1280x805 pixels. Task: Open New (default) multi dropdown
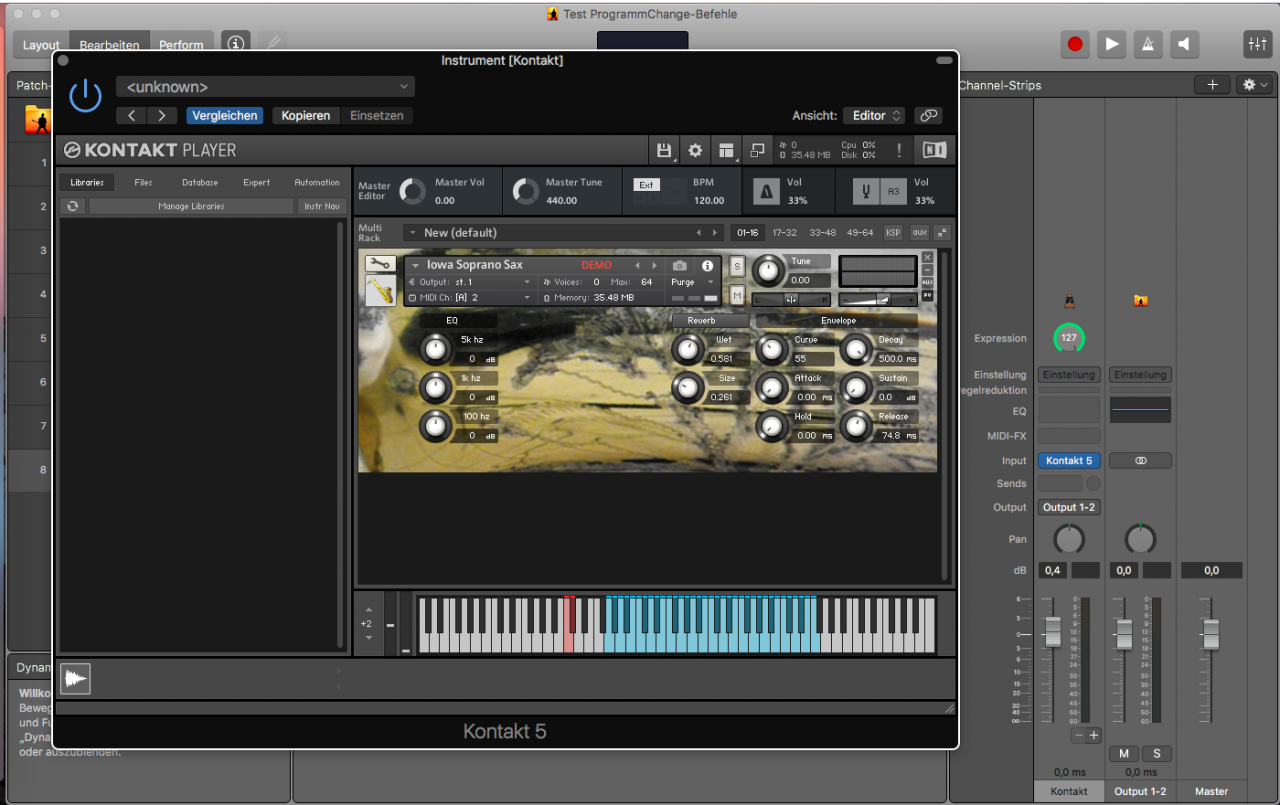(564, 232)
